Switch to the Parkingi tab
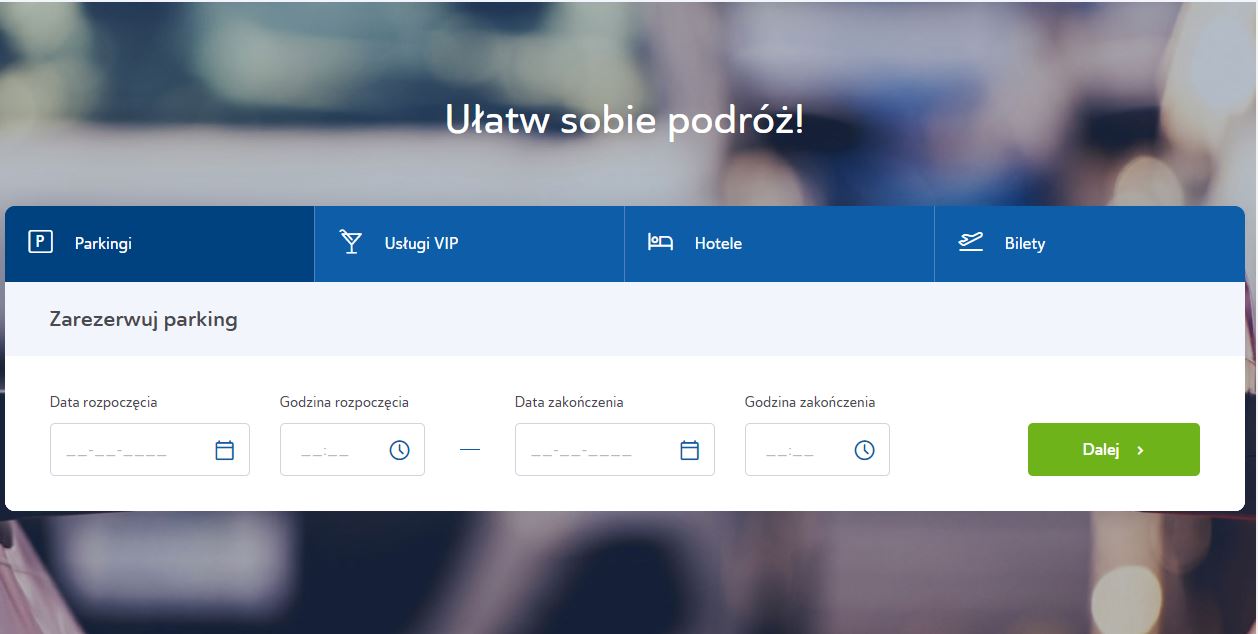 pyautogui.click(x=103, y=244)
